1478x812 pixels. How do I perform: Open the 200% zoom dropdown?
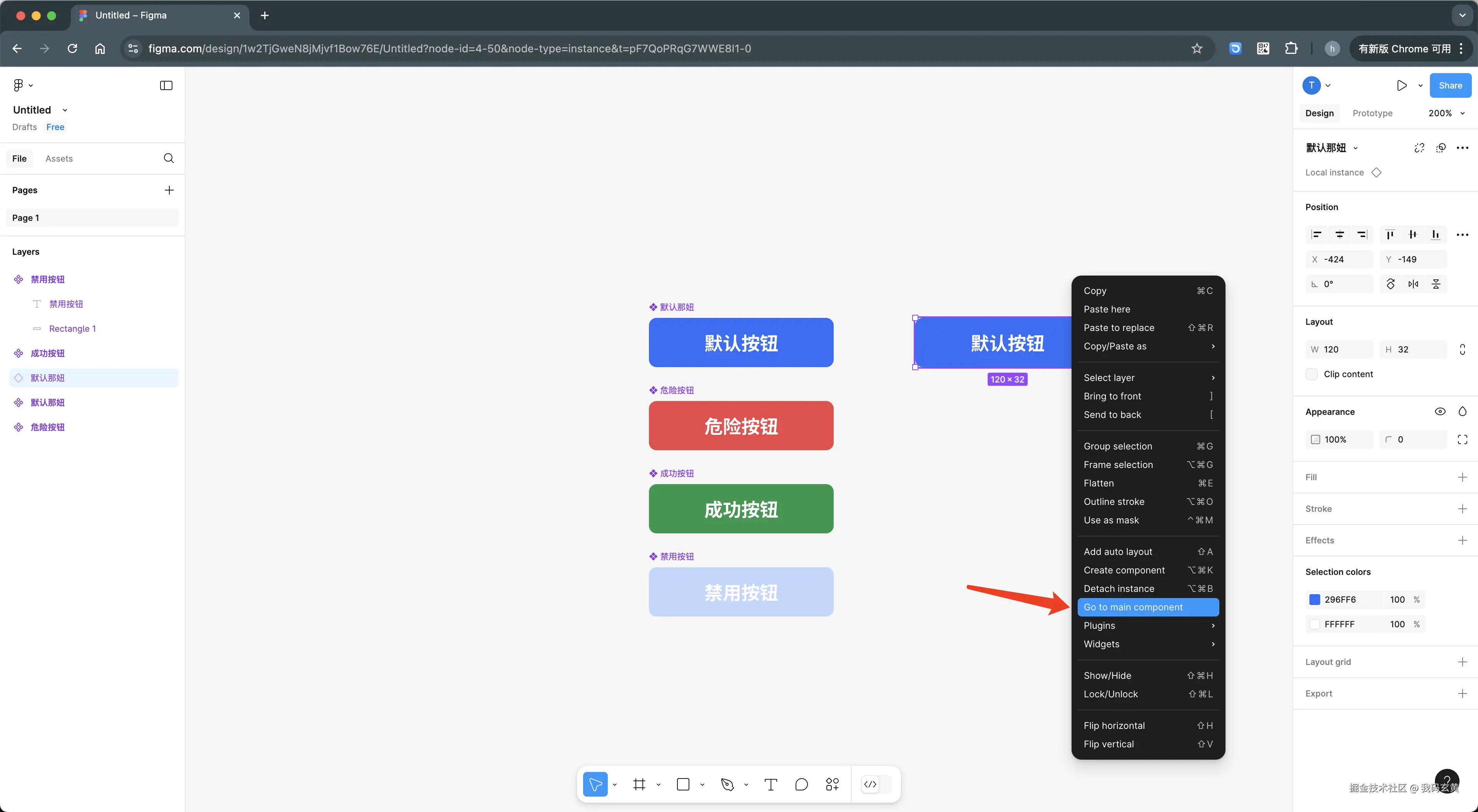(x=1446, y=113)
